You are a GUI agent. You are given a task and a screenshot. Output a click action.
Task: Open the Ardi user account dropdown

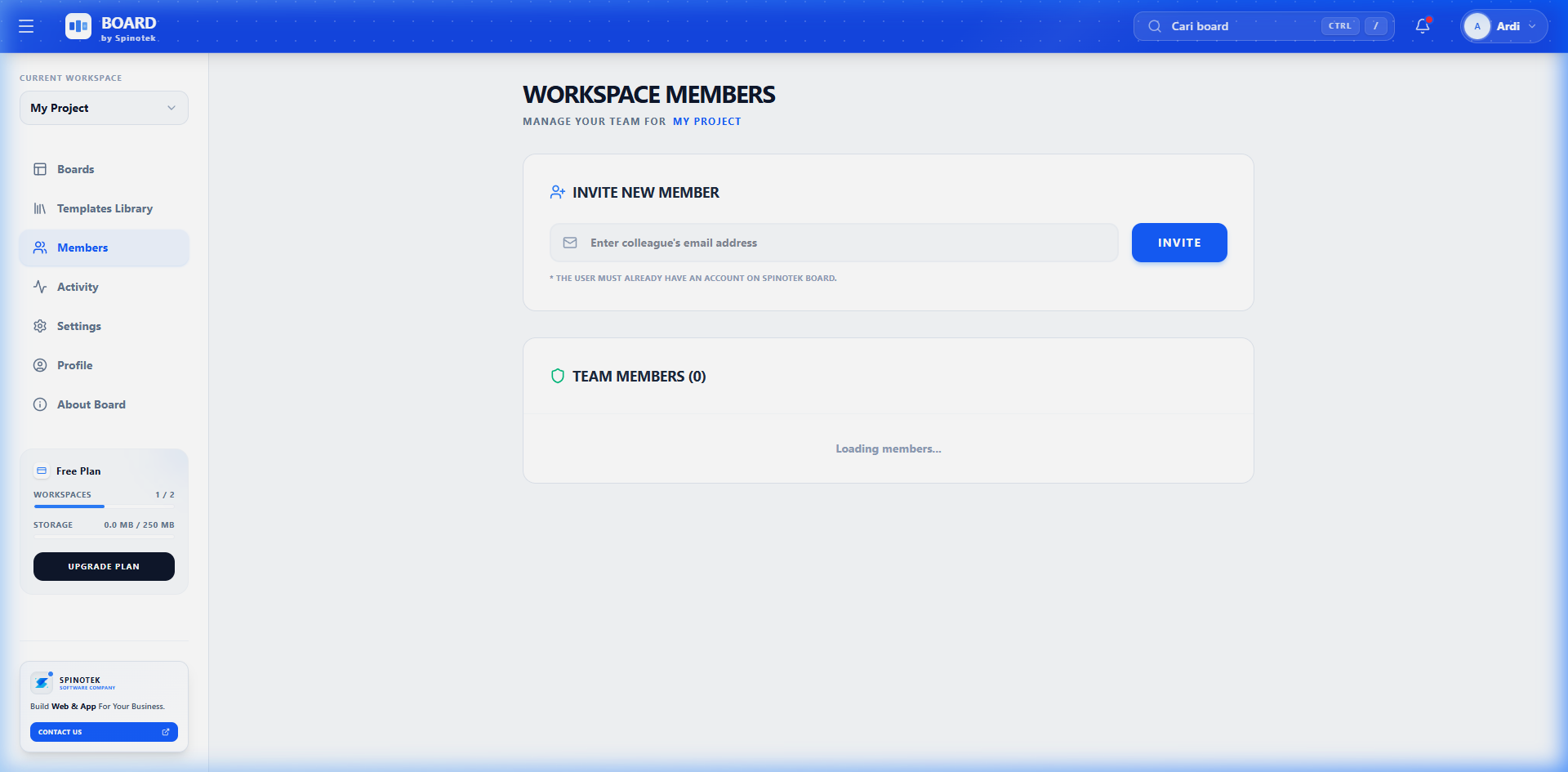tap(1502, 26)
